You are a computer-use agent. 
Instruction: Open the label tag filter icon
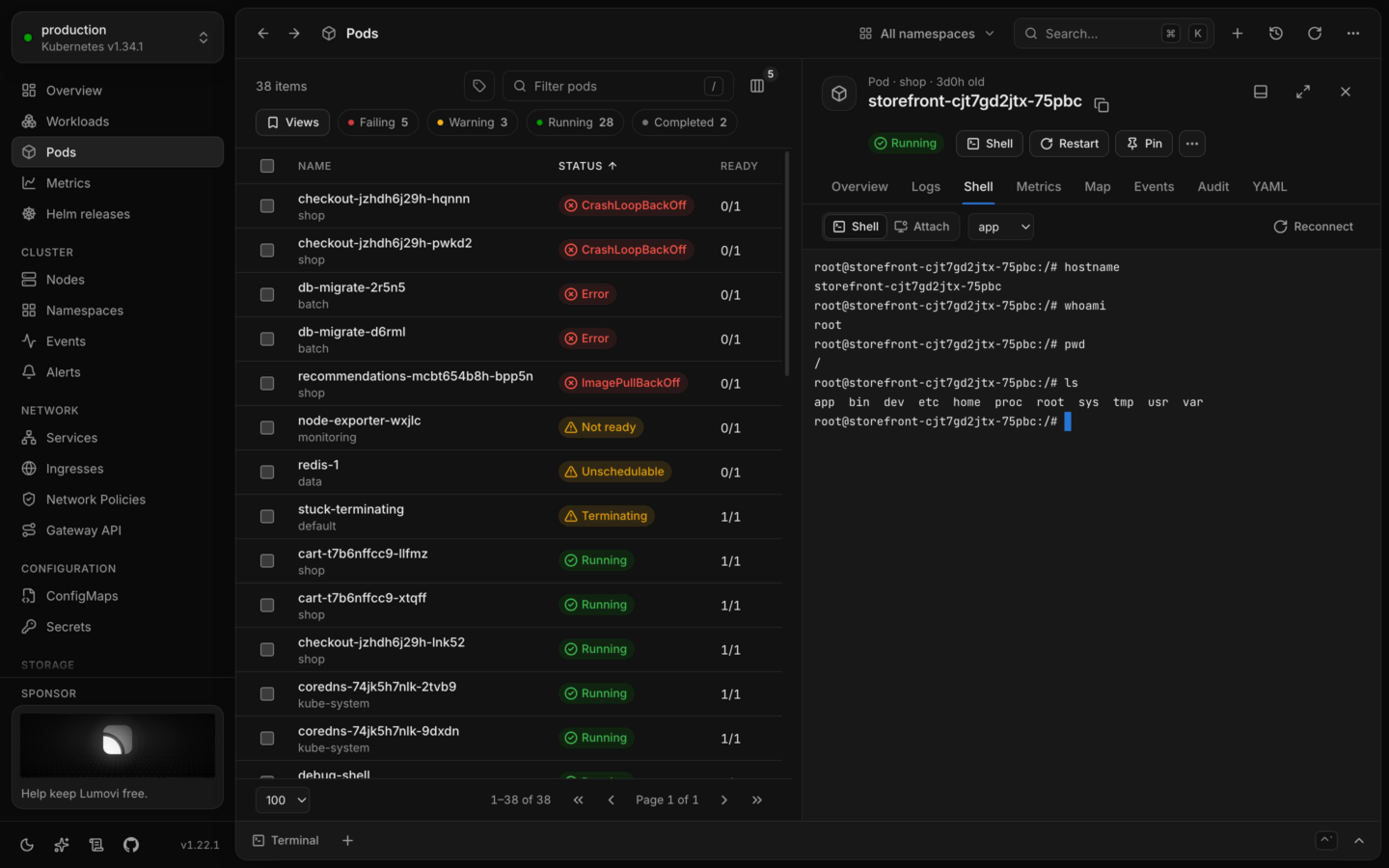(x=479, y=86)
